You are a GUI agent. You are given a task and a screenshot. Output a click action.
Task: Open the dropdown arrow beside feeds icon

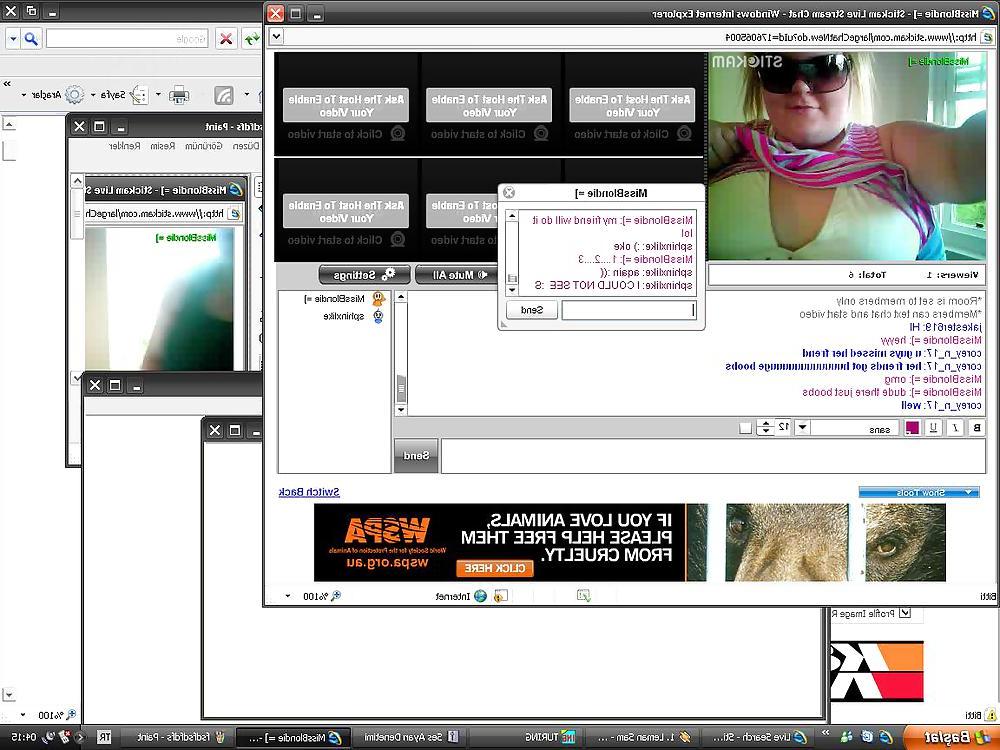coord(247,94)
